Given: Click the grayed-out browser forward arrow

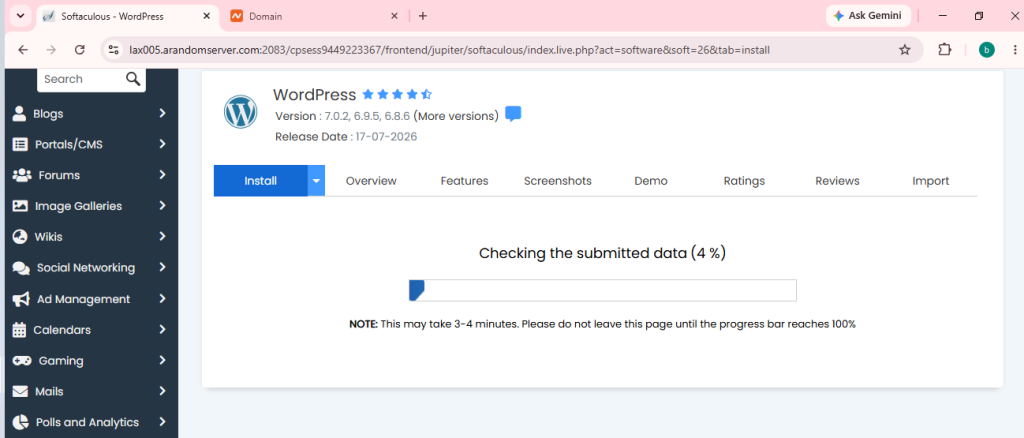Looking at the screenshot, I should [52, 50].
